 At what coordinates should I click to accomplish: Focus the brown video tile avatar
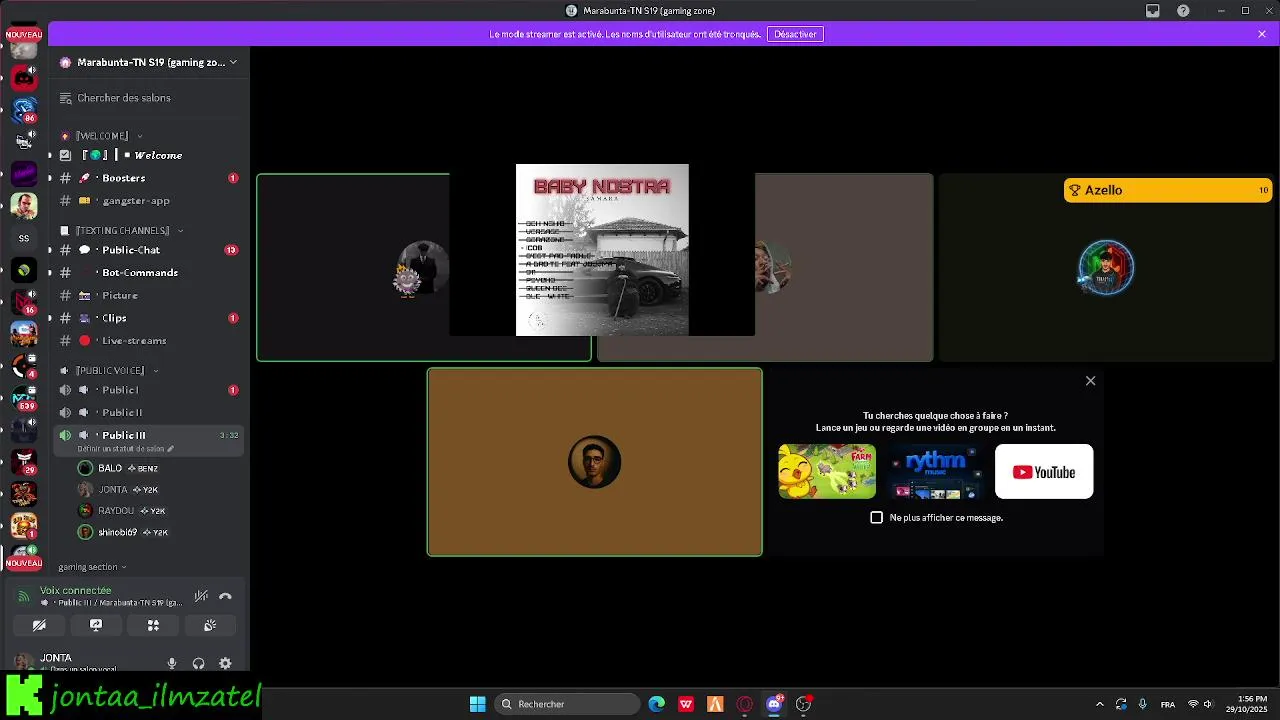pyautogui.click(x=595, y=462)
